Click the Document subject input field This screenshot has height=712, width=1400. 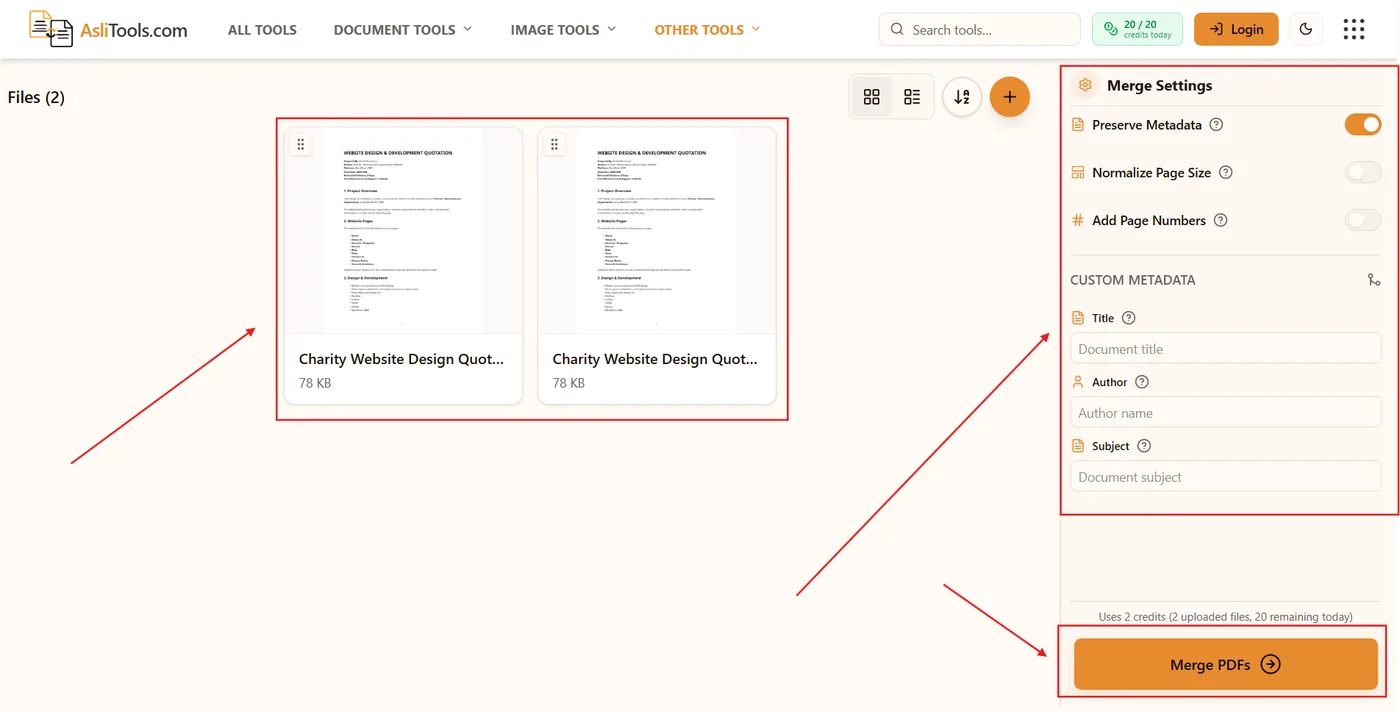pos(1226,477)
